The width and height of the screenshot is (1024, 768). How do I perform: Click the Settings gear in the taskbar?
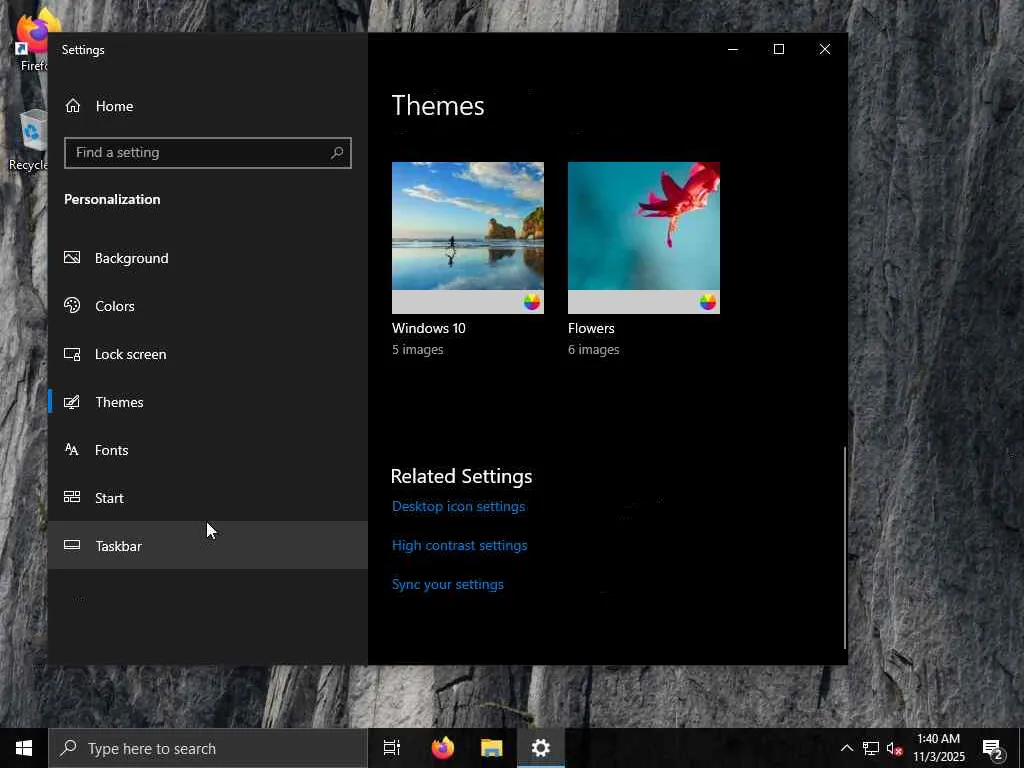coord(541,748)
